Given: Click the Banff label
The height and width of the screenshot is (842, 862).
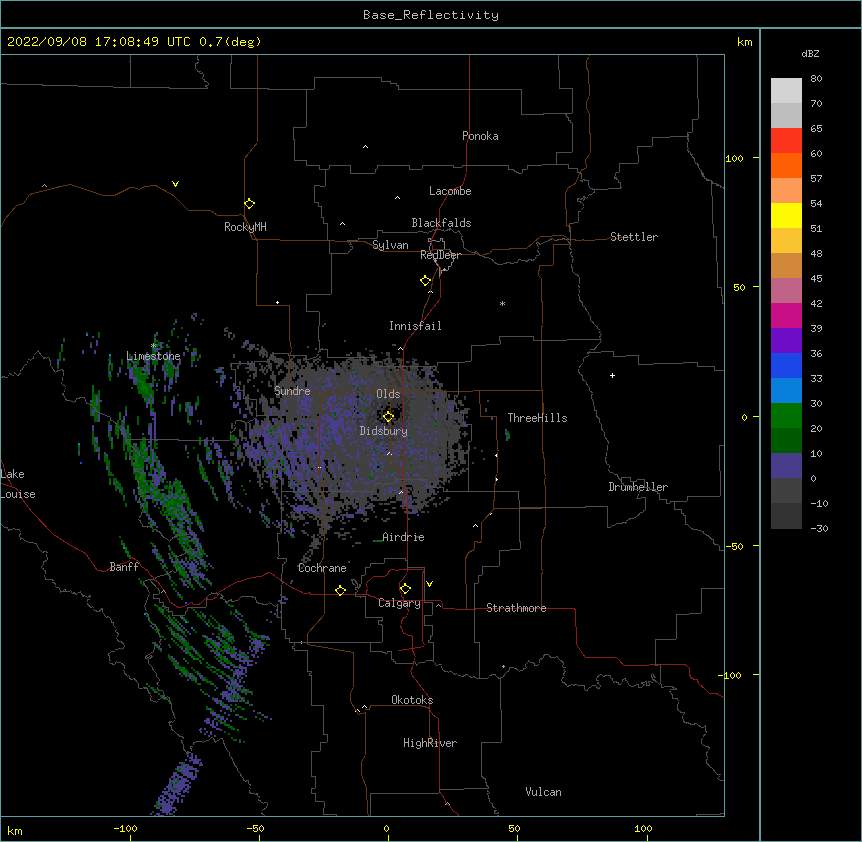Looking at the screenshot, I should point(124,567).
